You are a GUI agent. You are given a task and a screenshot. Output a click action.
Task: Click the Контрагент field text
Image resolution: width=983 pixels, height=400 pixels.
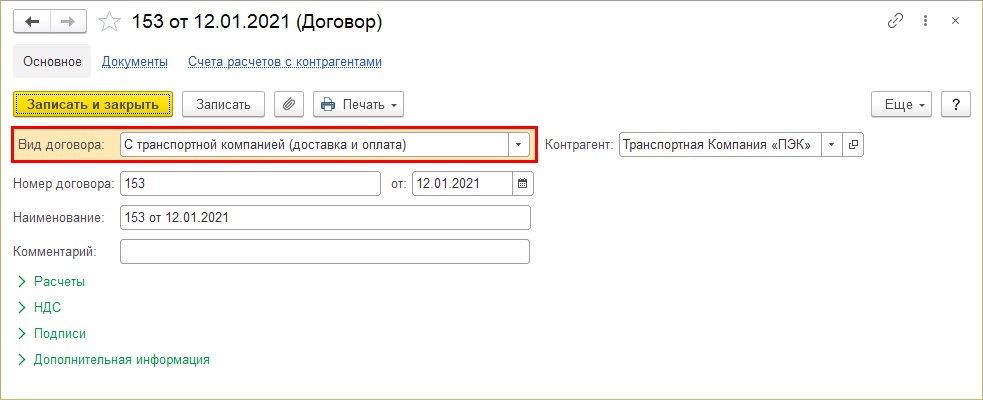pyautogui.click(x=720, y=145)
